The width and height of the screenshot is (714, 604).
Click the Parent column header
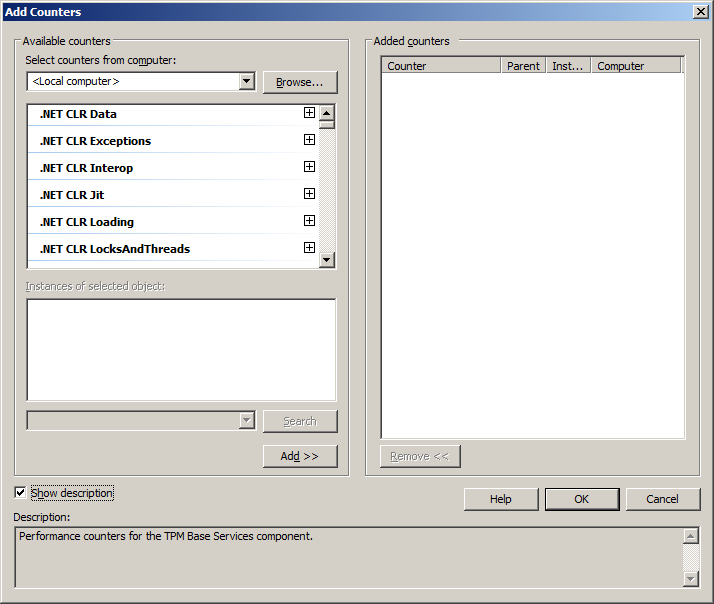(523, 66)
